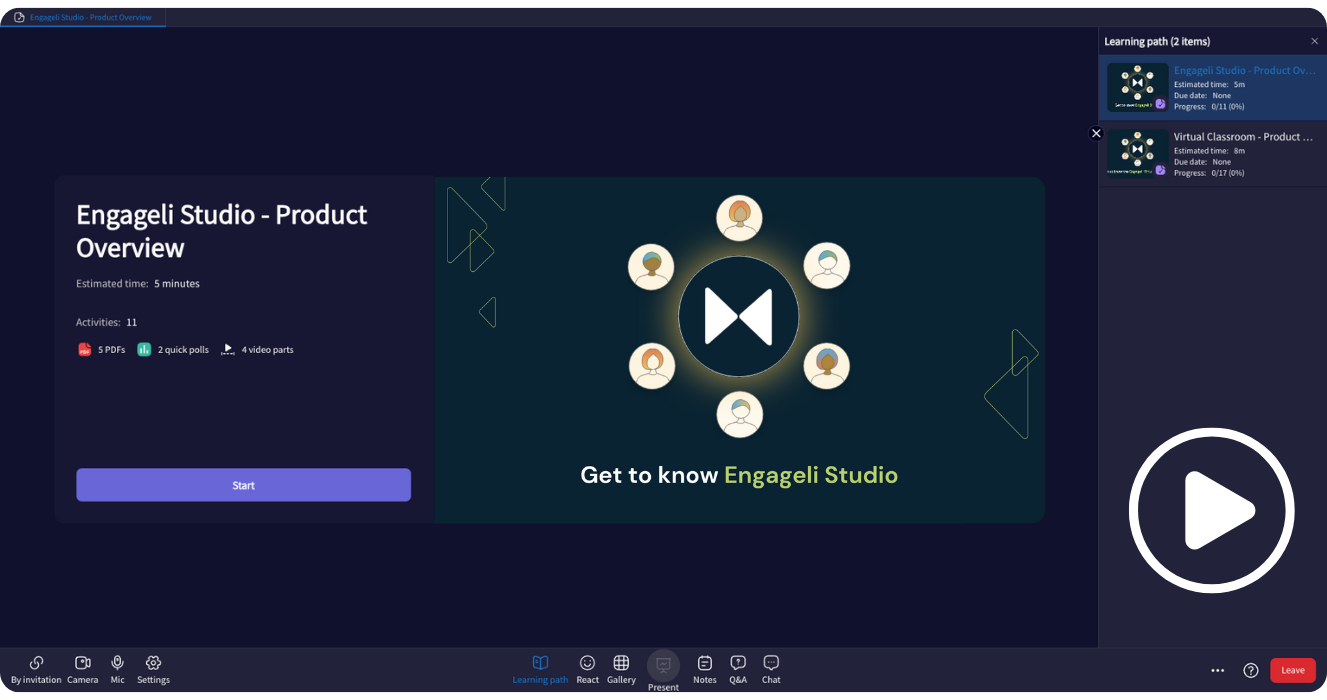The image size is (1327, 700).
Task: Click the React smiley icon
Action: [587, 663]
